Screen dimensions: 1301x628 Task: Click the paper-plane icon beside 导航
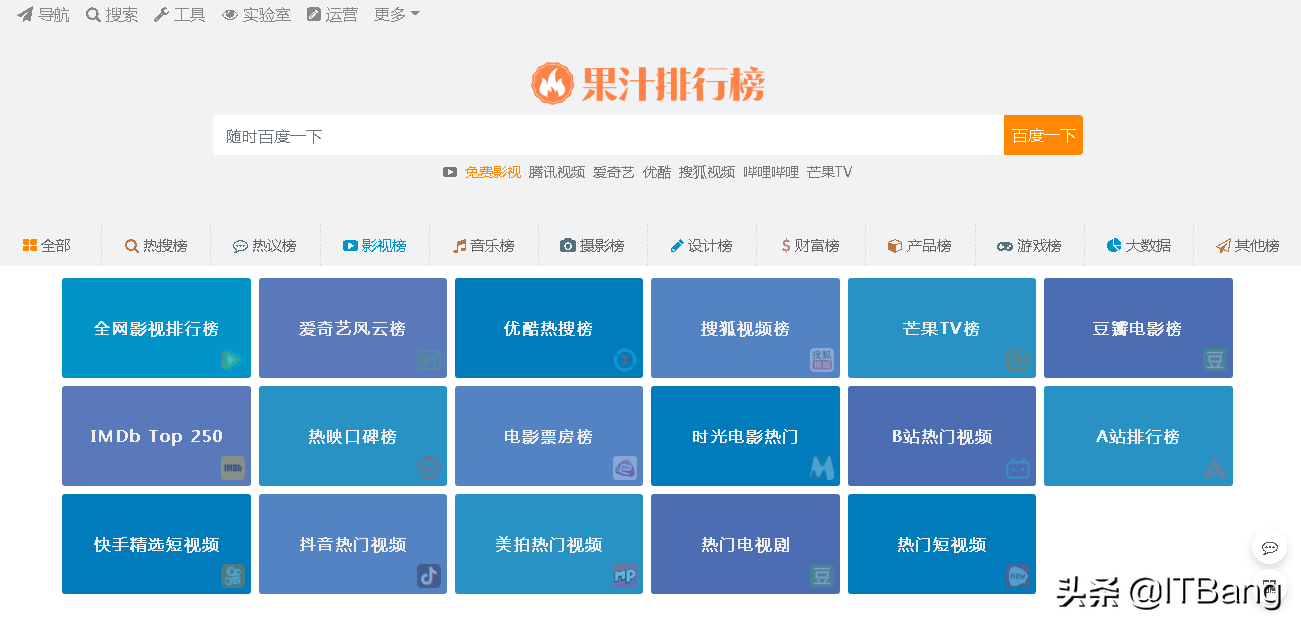click(25, 15)
